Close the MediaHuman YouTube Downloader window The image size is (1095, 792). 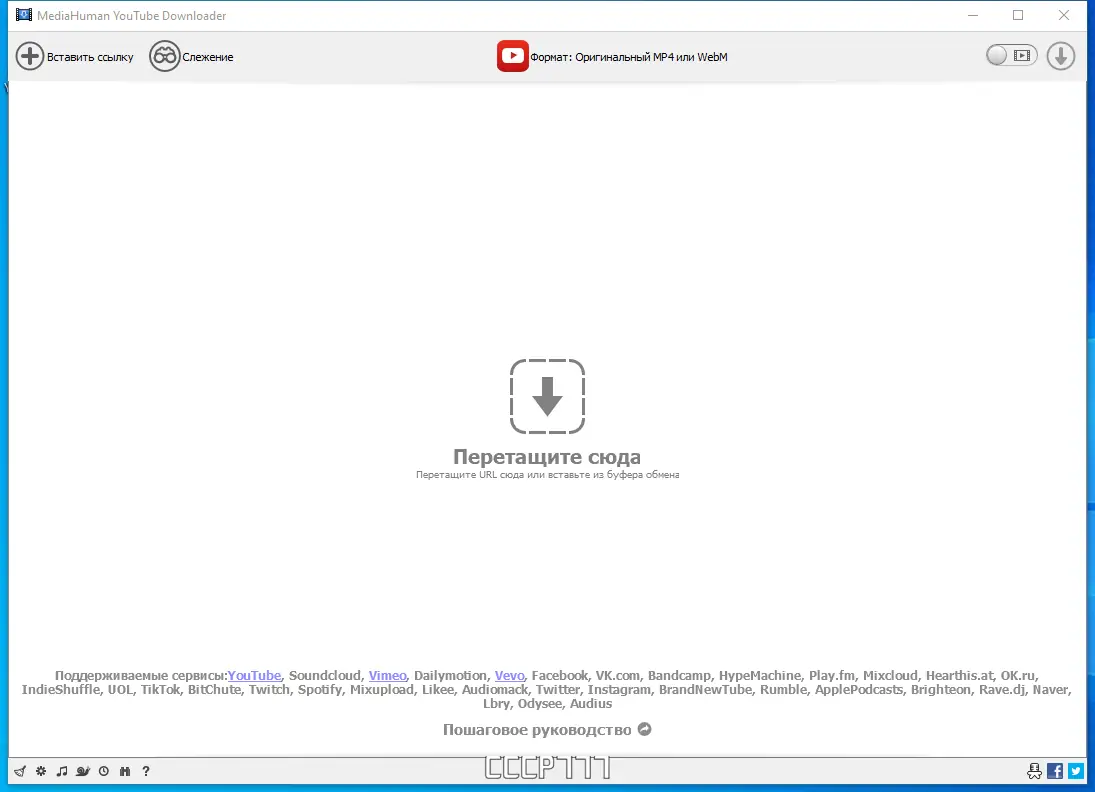[1064, 15]
